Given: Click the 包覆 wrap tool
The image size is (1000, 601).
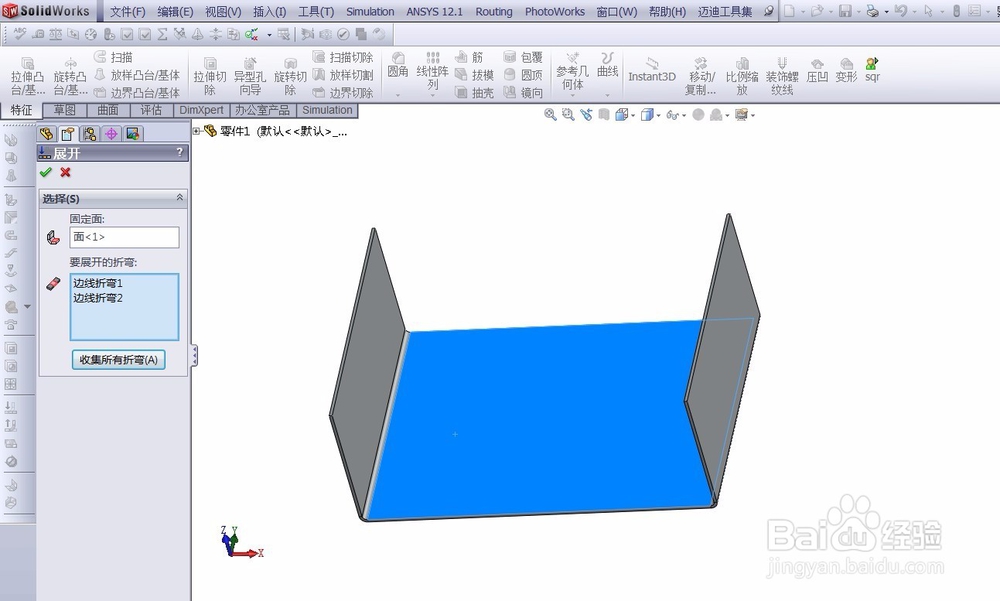Looking at the screenshot, I should (523, 57).
